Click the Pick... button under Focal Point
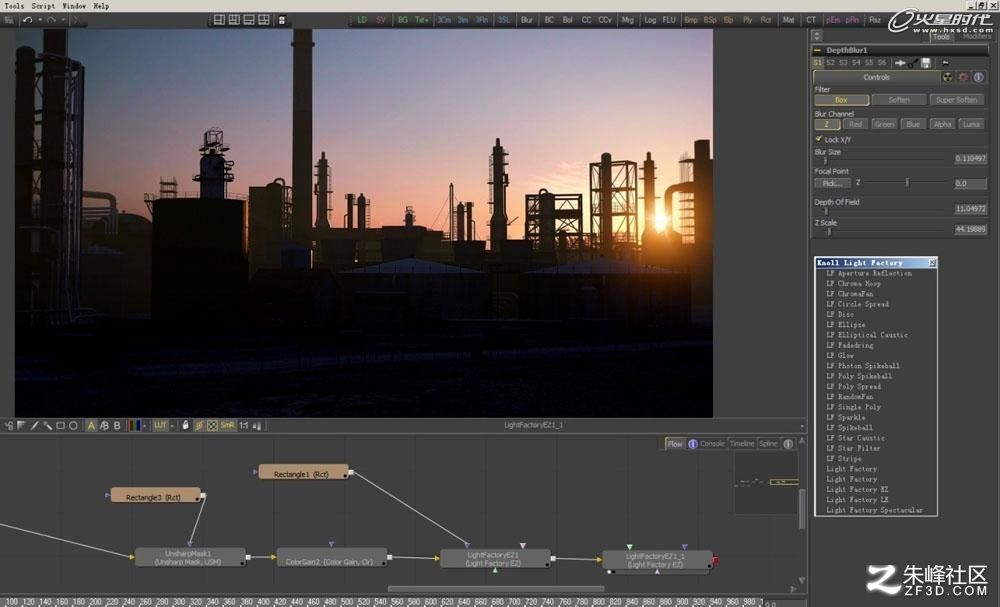 click(x=832, y=184)
